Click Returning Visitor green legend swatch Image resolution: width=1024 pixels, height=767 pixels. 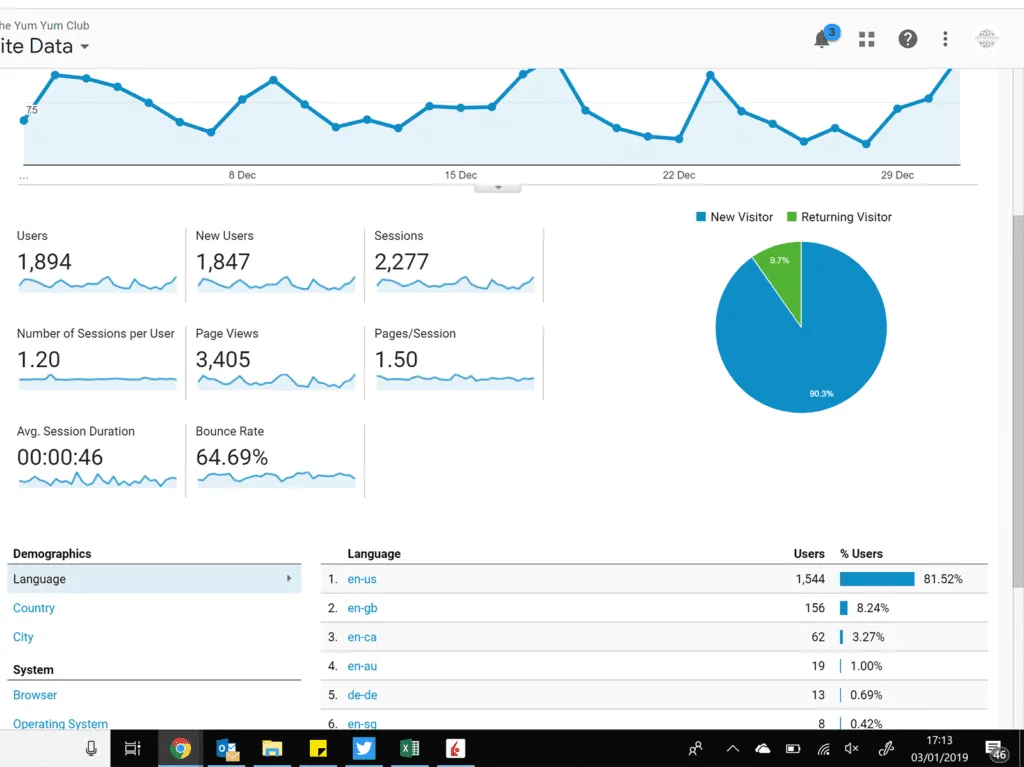792,217
